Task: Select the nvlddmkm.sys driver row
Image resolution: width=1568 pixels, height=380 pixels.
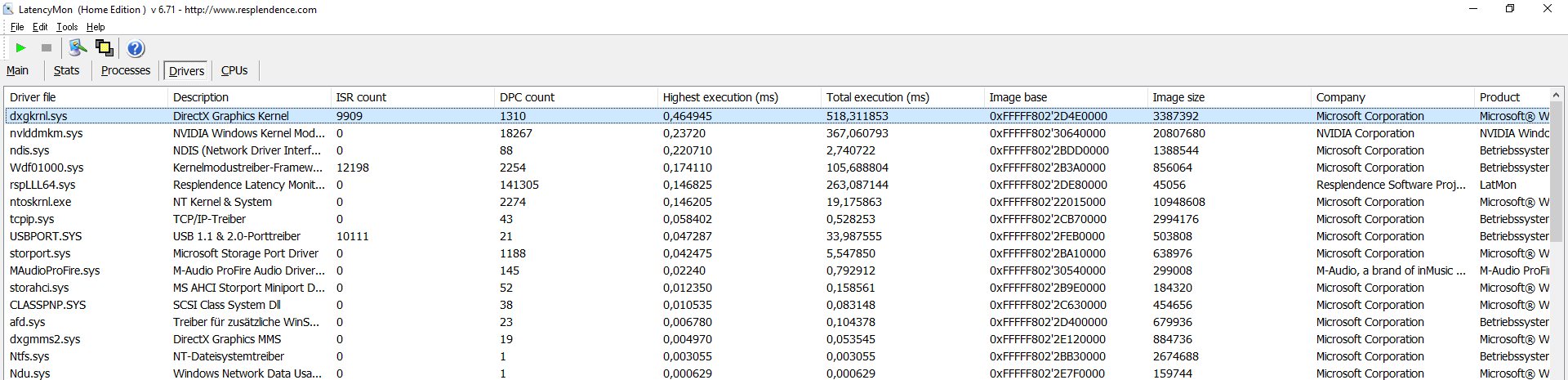Action: 47,133
